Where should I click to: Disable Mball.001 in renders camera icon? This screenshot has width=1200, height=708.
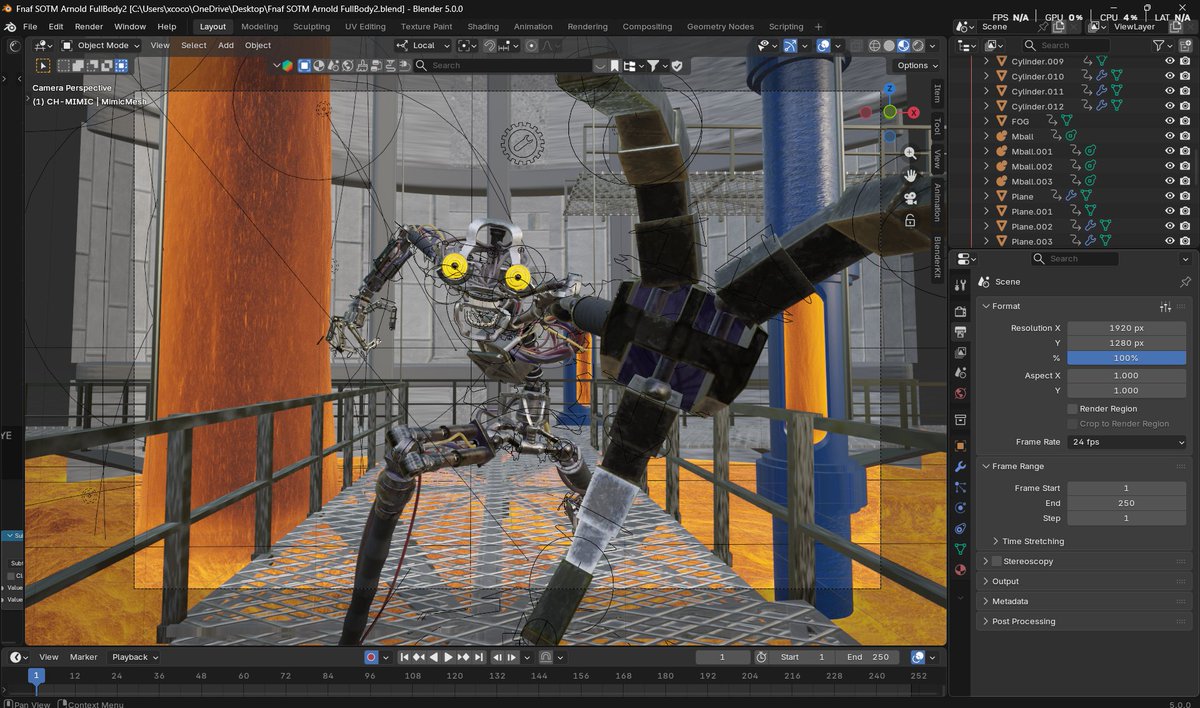[1186, 151]
